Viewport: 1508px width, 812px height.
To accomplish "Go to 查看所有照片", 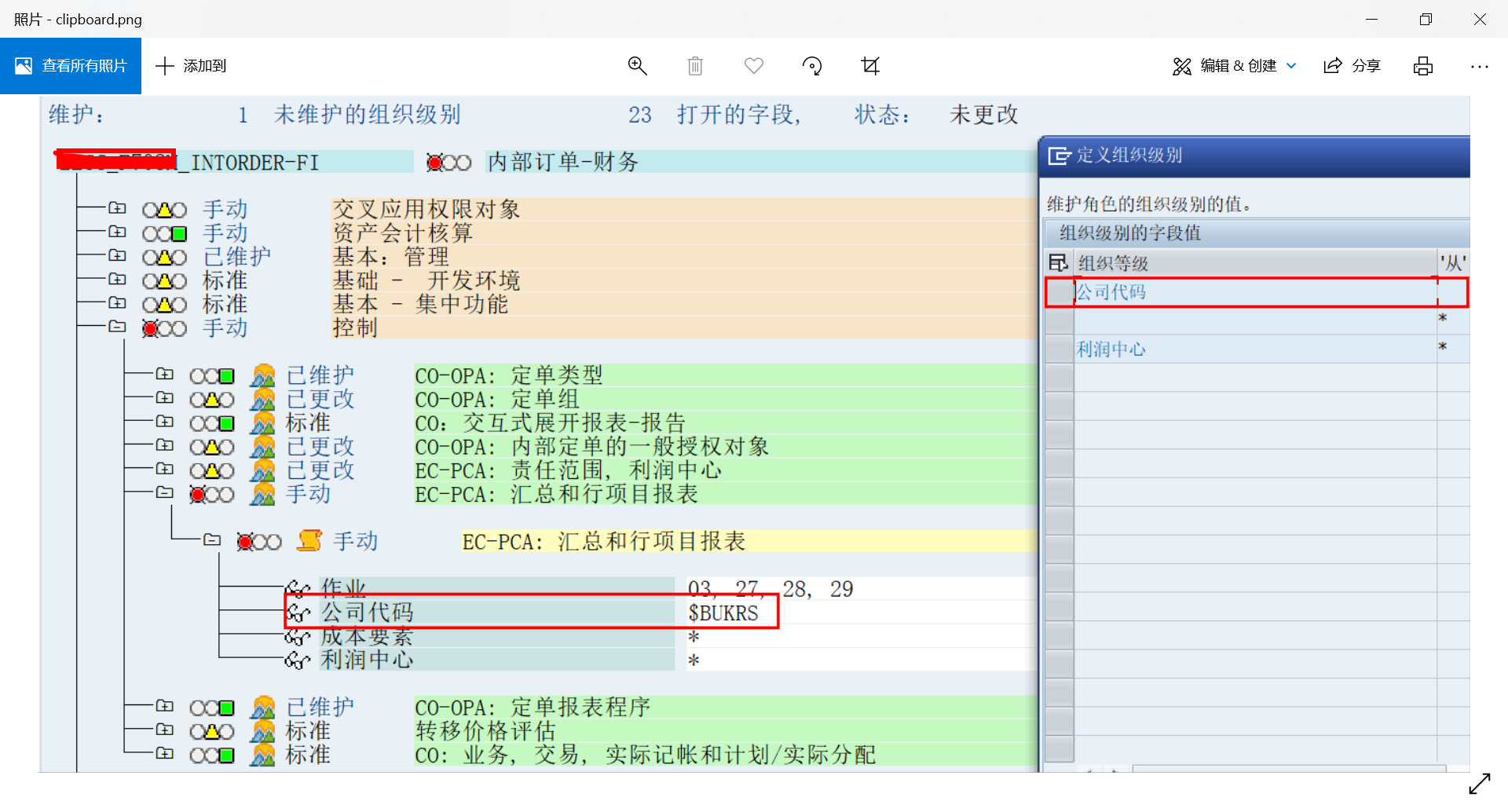I will pyautogui.click(x=71, y=66).
